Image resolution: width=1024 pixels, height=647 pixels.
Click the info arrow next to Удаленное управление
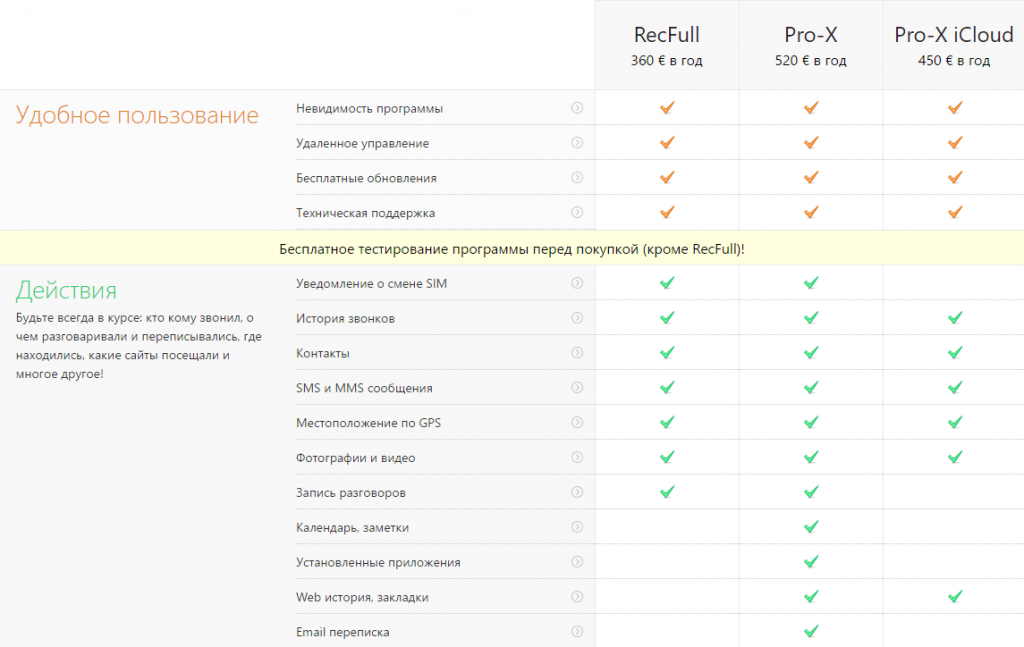coord(577,143)
